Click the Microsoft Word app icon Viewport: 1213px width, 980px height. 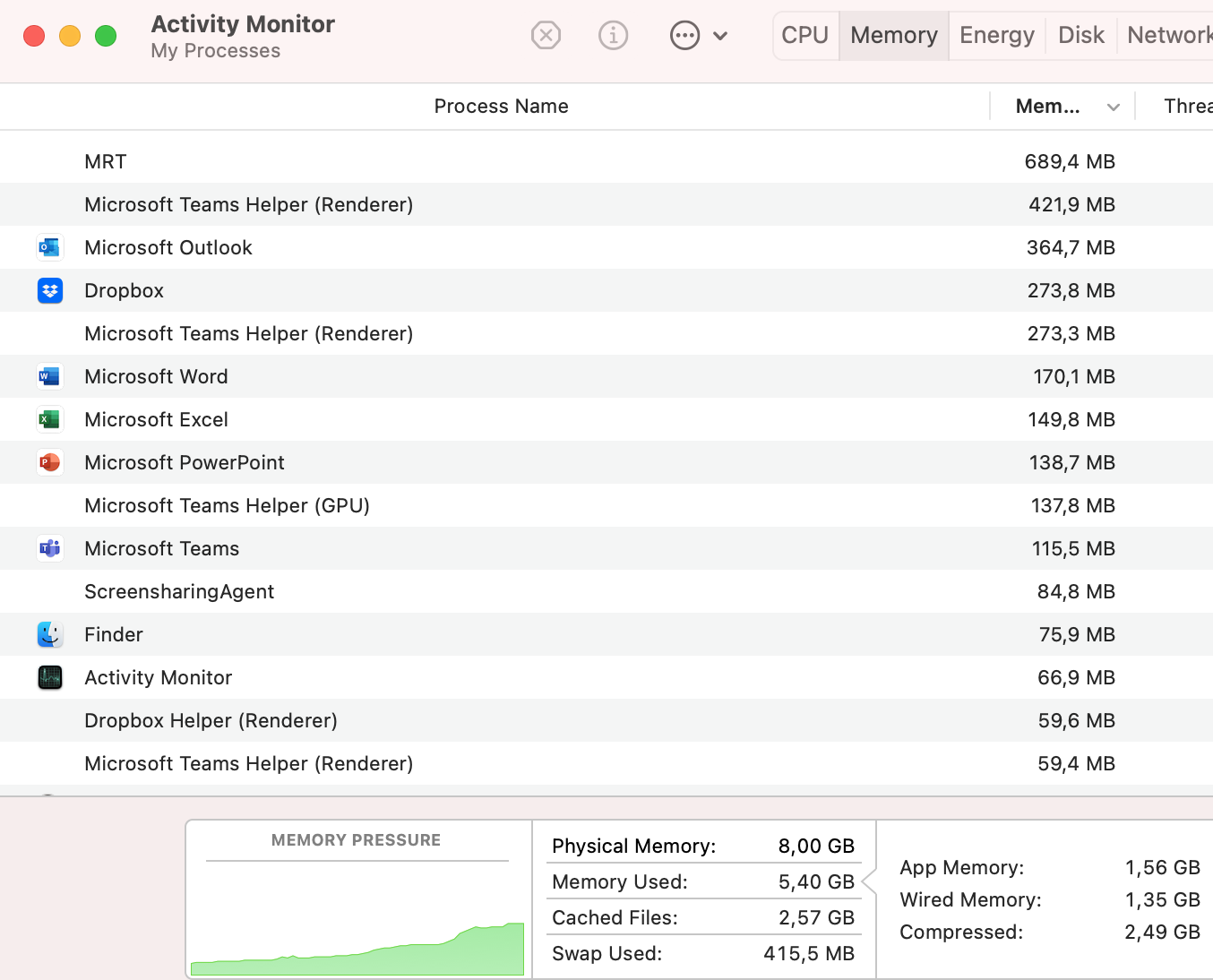tap(50, 376)
